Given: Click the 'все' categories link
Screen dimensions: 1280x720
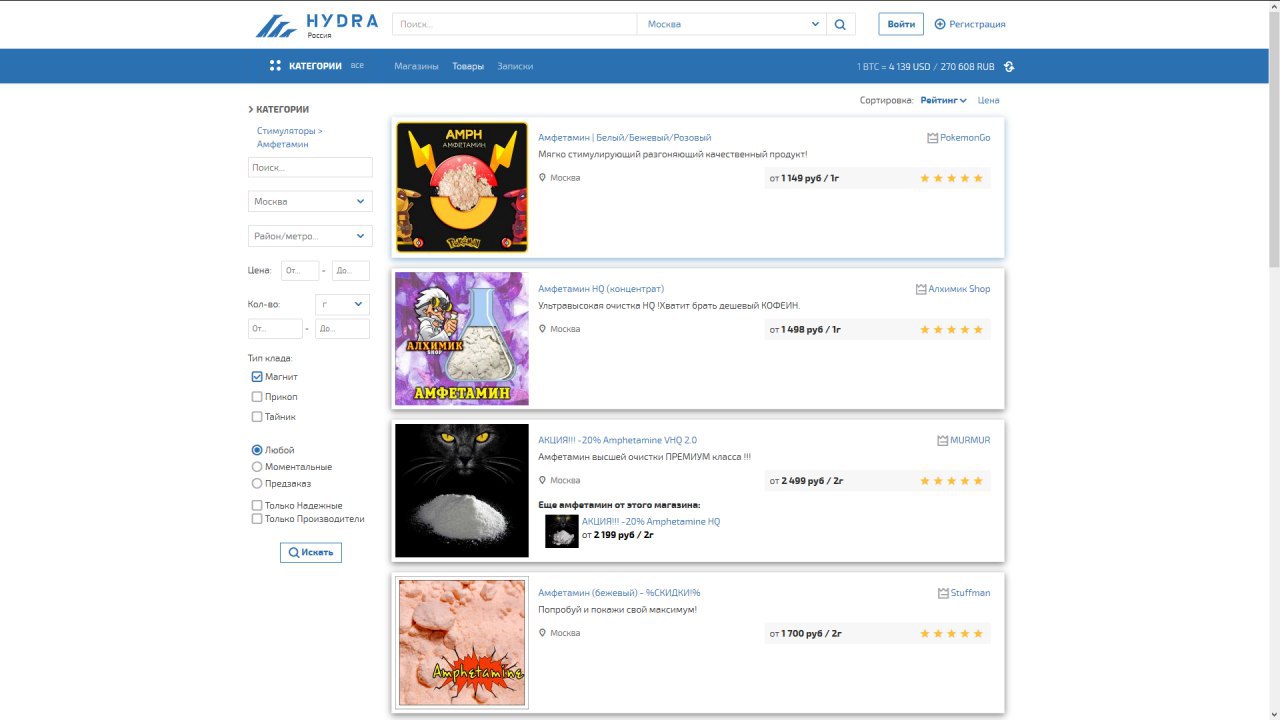Looking at the screenshot, I should tap(357, 66).
